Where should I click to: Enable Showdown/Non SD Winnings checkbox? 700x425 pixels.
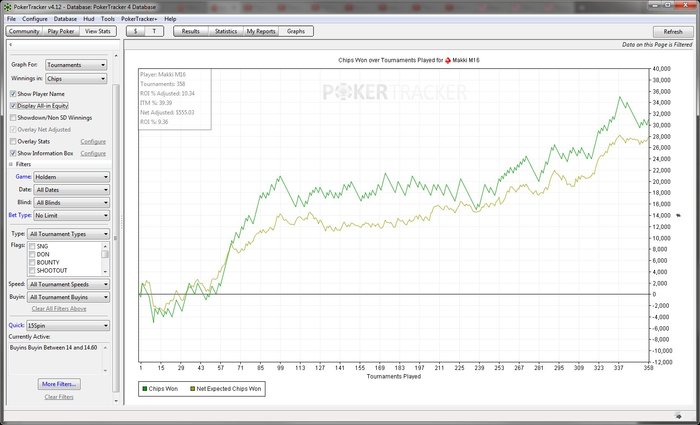13,118
